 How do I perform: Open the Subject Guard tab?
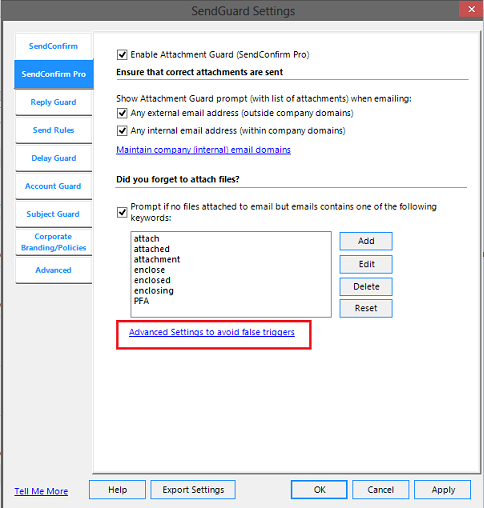53,214
